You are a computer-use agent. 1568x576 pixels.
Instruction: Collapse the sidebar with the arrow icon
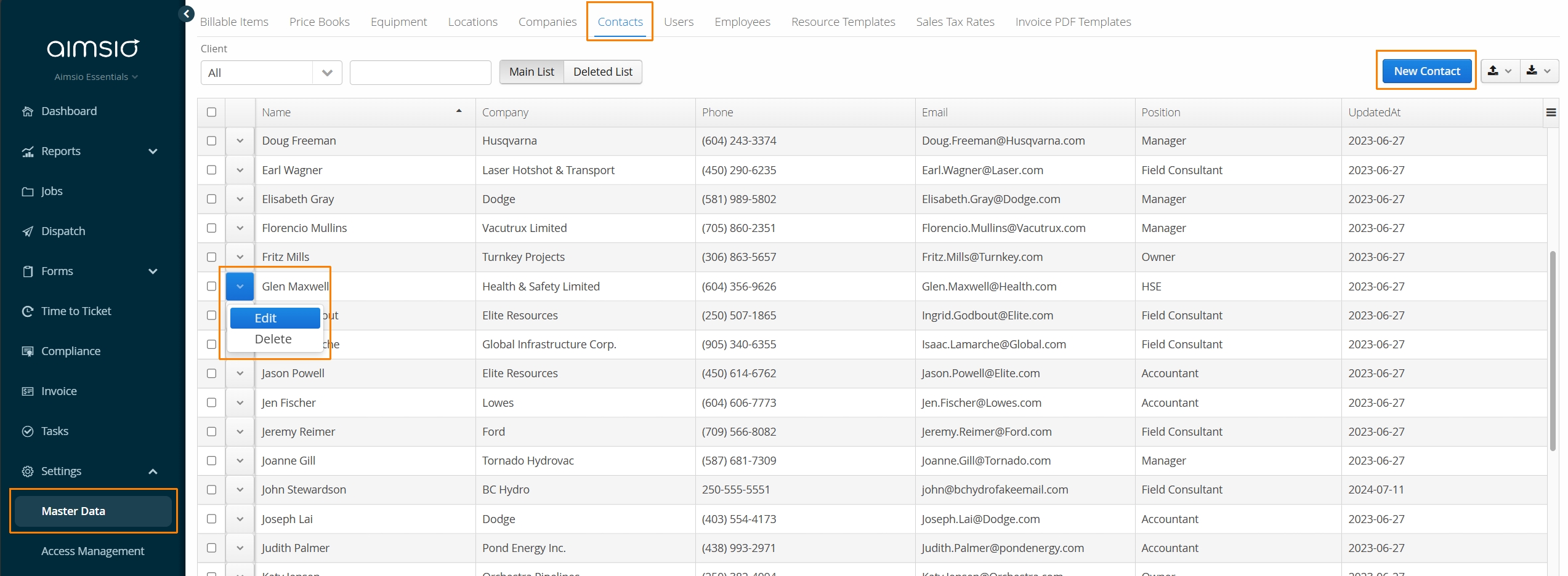pyautogui.click(x=186, y=14)
